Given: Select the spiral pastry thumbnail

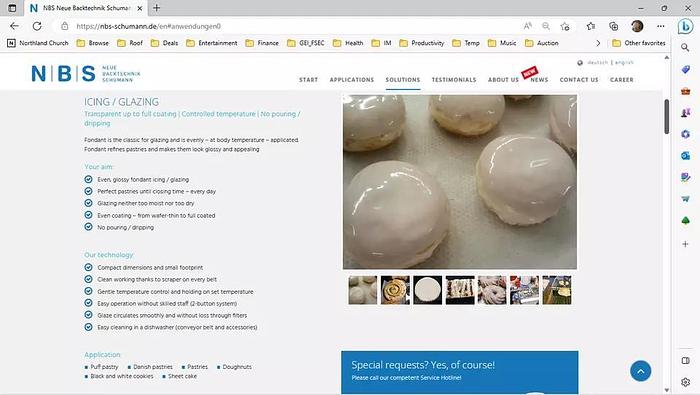Looking at the screenshot, I should click(395, 290).
